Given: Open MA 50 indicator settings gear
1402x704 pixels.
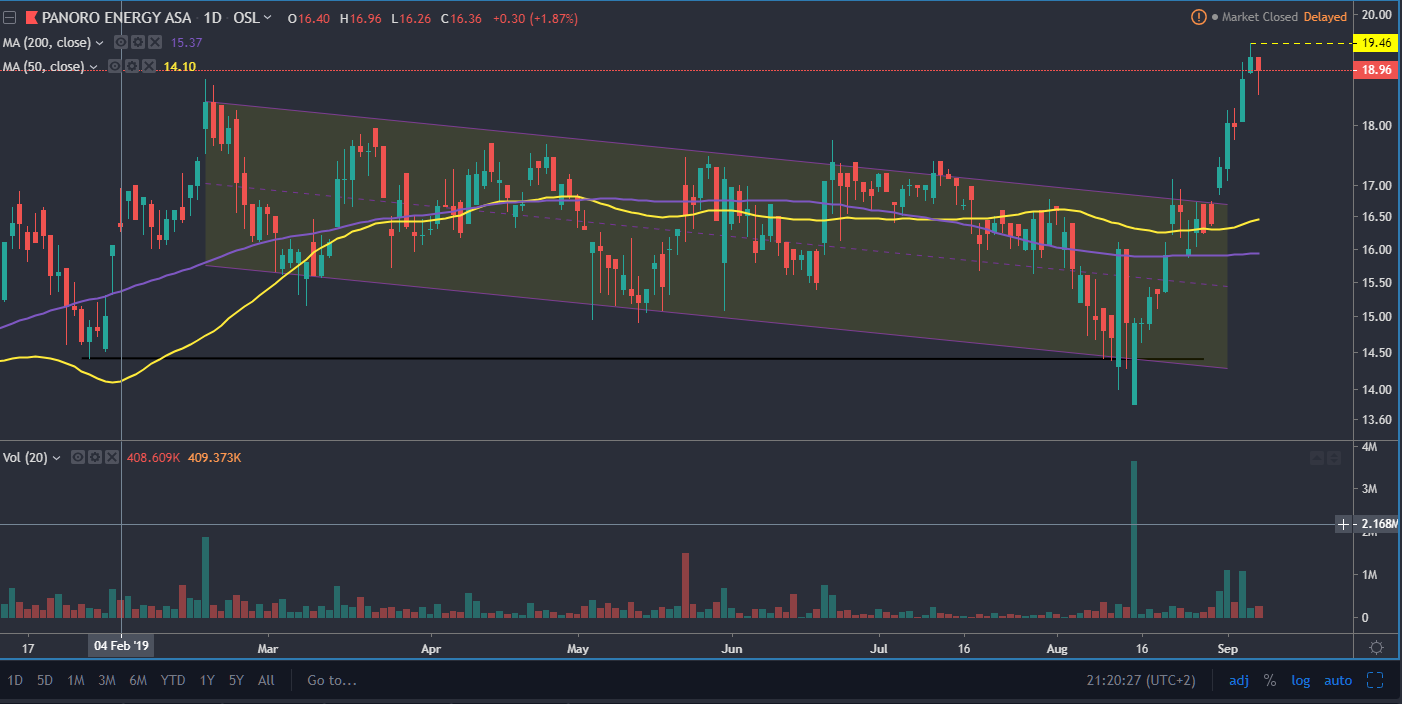Looking at the screenshot, I should pyautogui.click(x=131, y=66).
